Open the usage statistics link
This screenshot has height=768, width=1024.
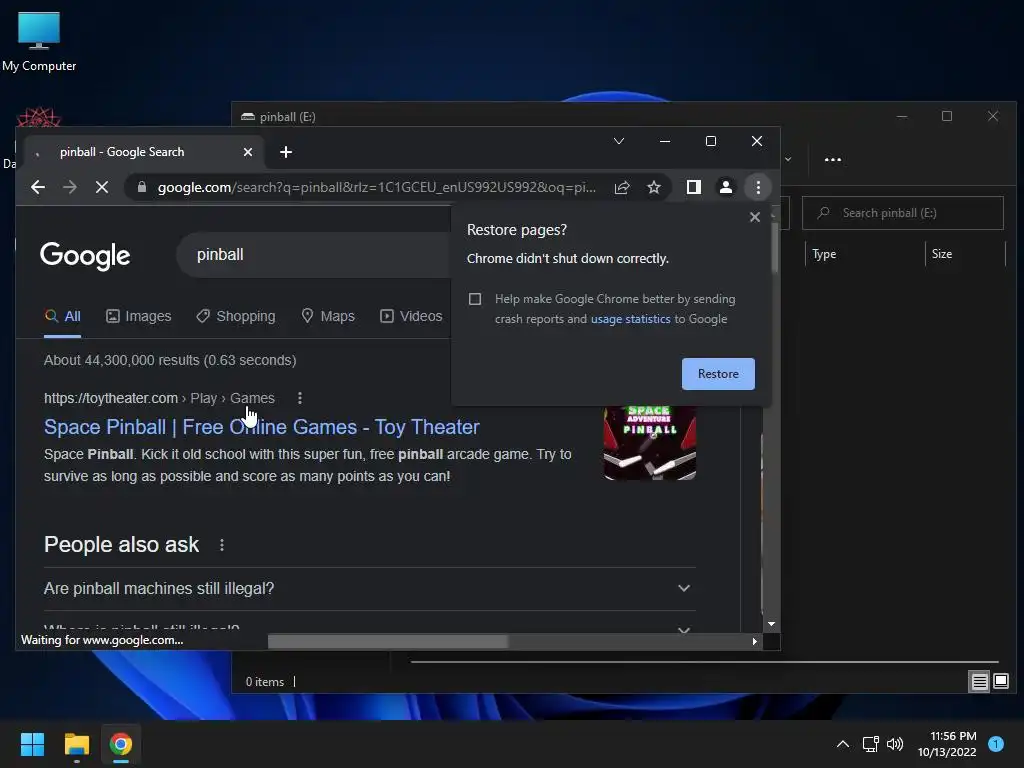point(630,319)
